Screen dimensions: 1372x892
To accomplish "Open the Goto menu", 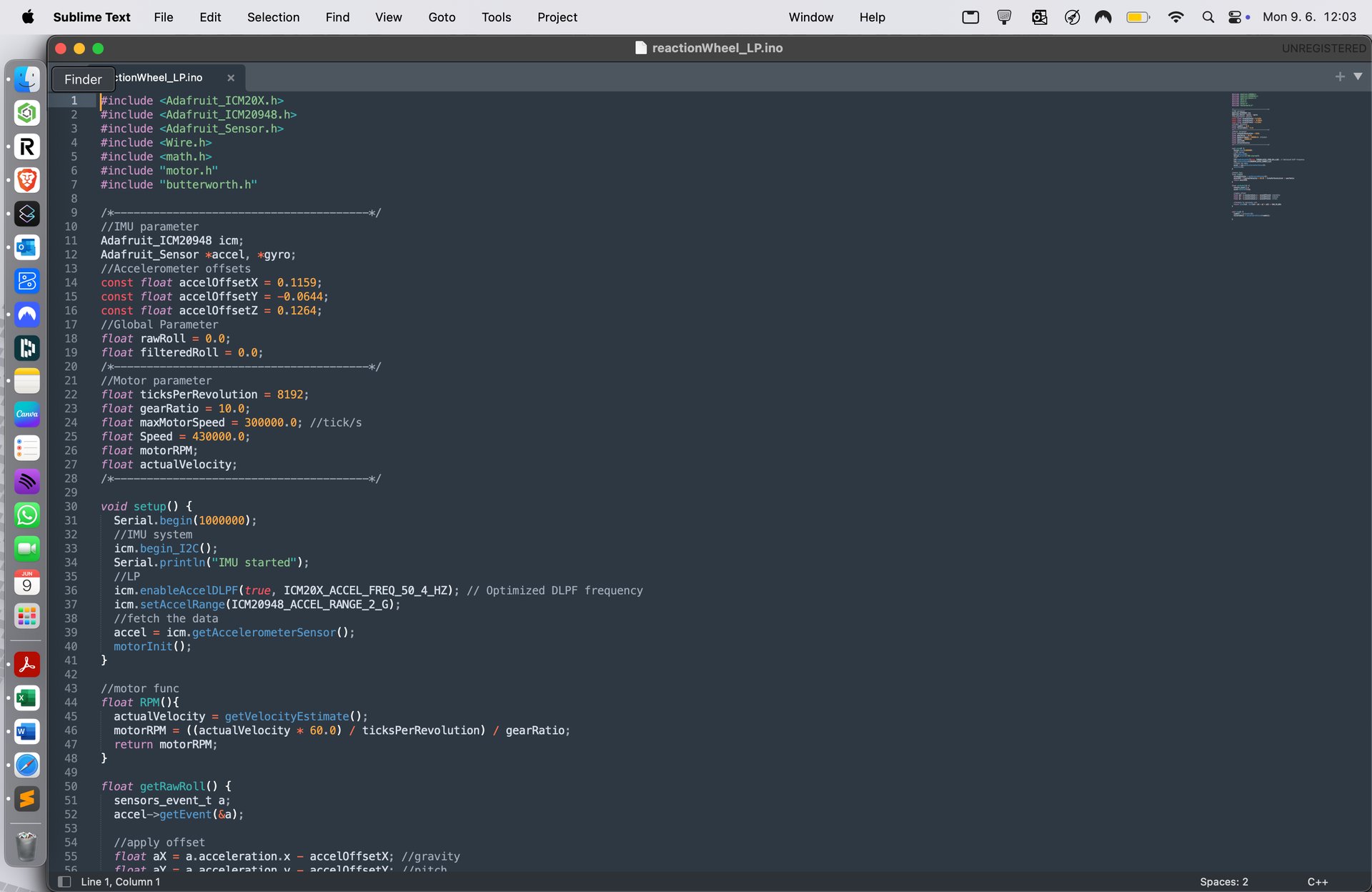I will click(x=442, y=17).
